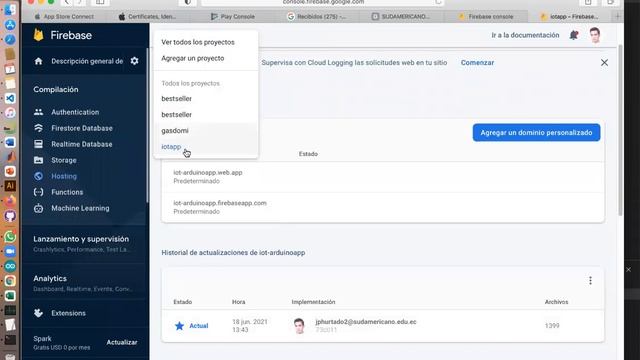The image size is (640, 360).
Task: Click the Functions brackets icon
Action: (38, 192)
